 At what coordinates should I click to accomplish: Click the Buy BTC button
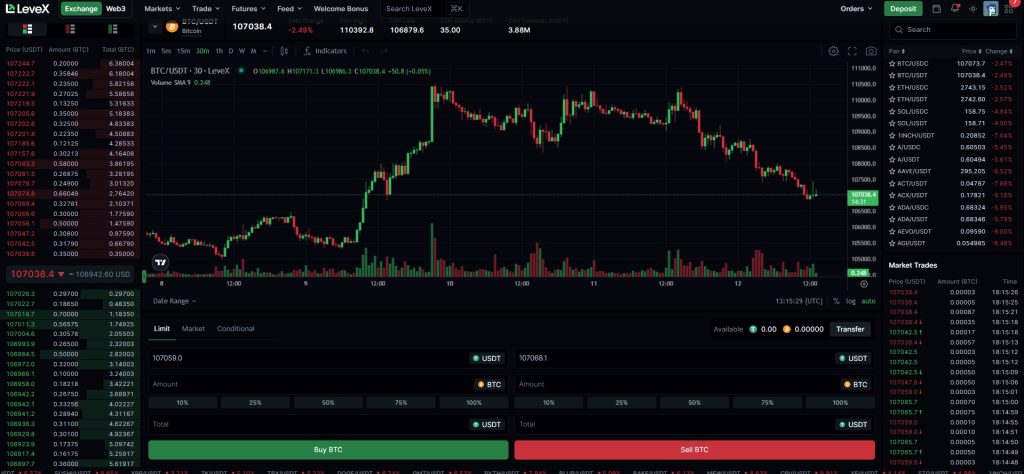[328, 450]
